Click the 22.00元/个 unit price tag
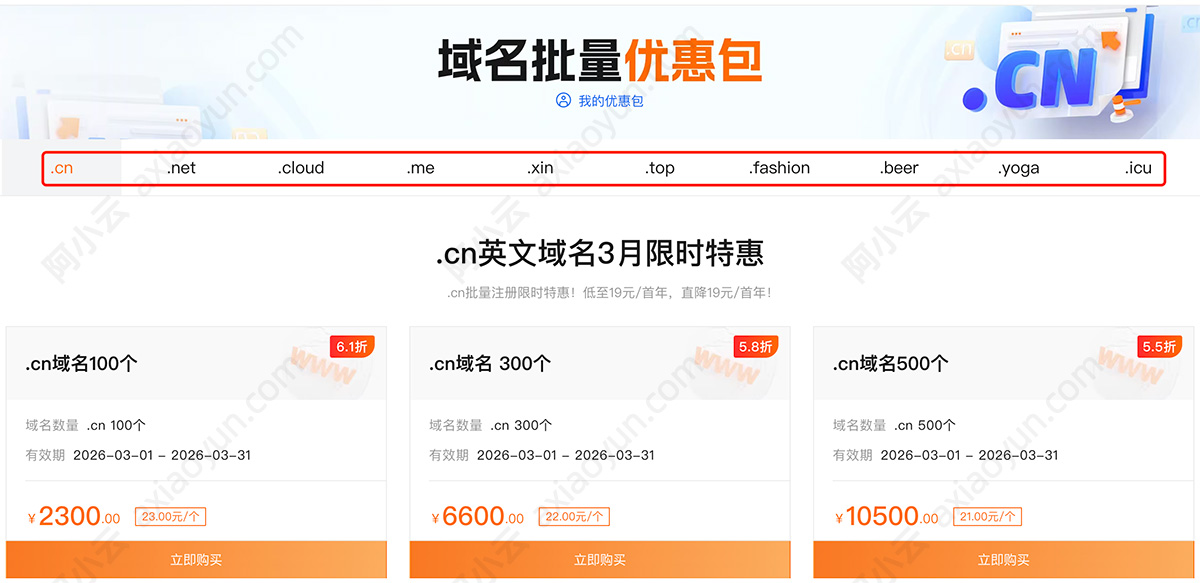Image resolution: width=1200 pixels, height=583 pixels. [574, 517]
